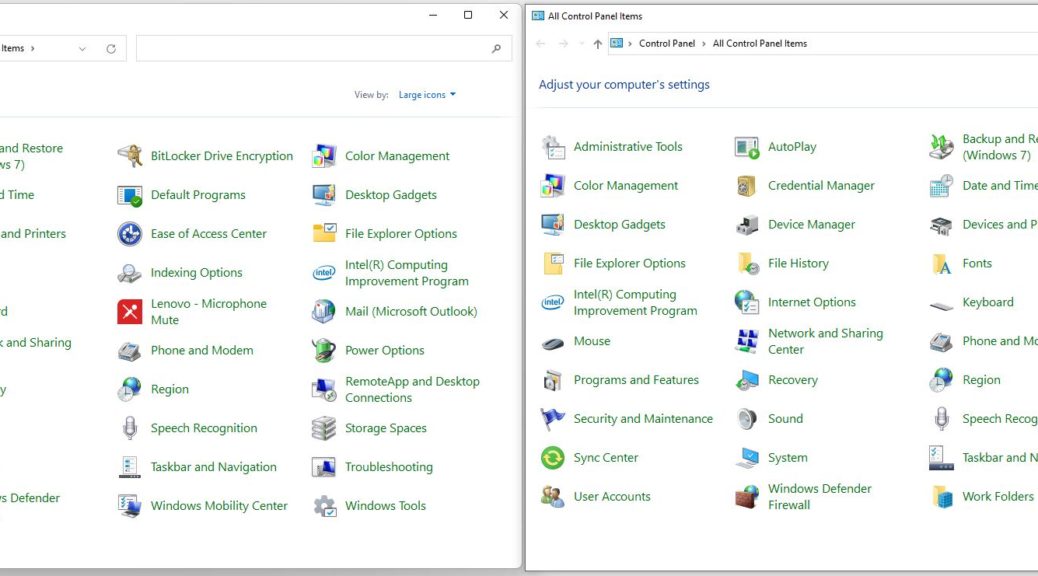1038x576 pixels.
Task: Open File History icon
Action: 747,264
